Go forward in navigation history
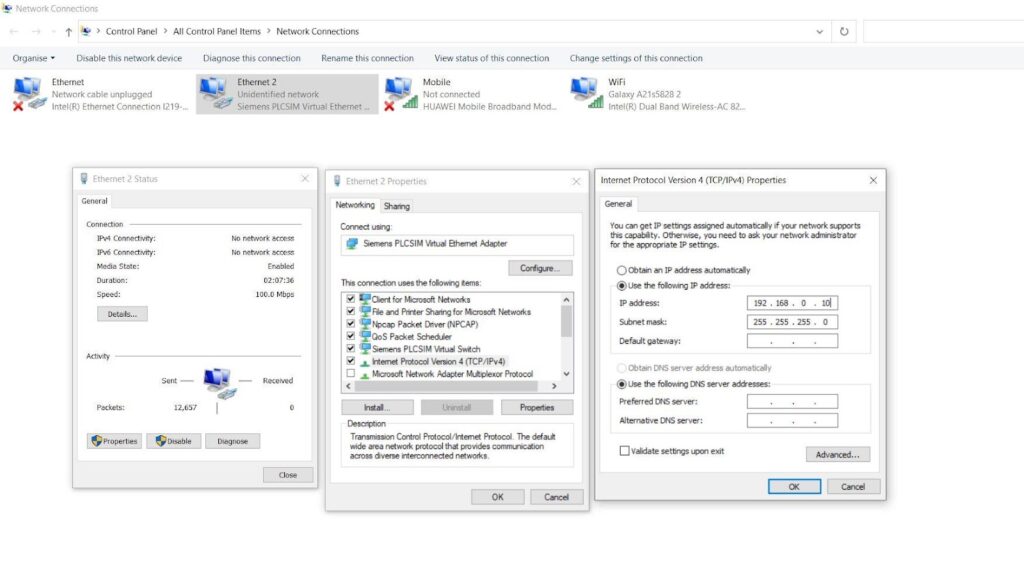 click(x=35, y=31)
